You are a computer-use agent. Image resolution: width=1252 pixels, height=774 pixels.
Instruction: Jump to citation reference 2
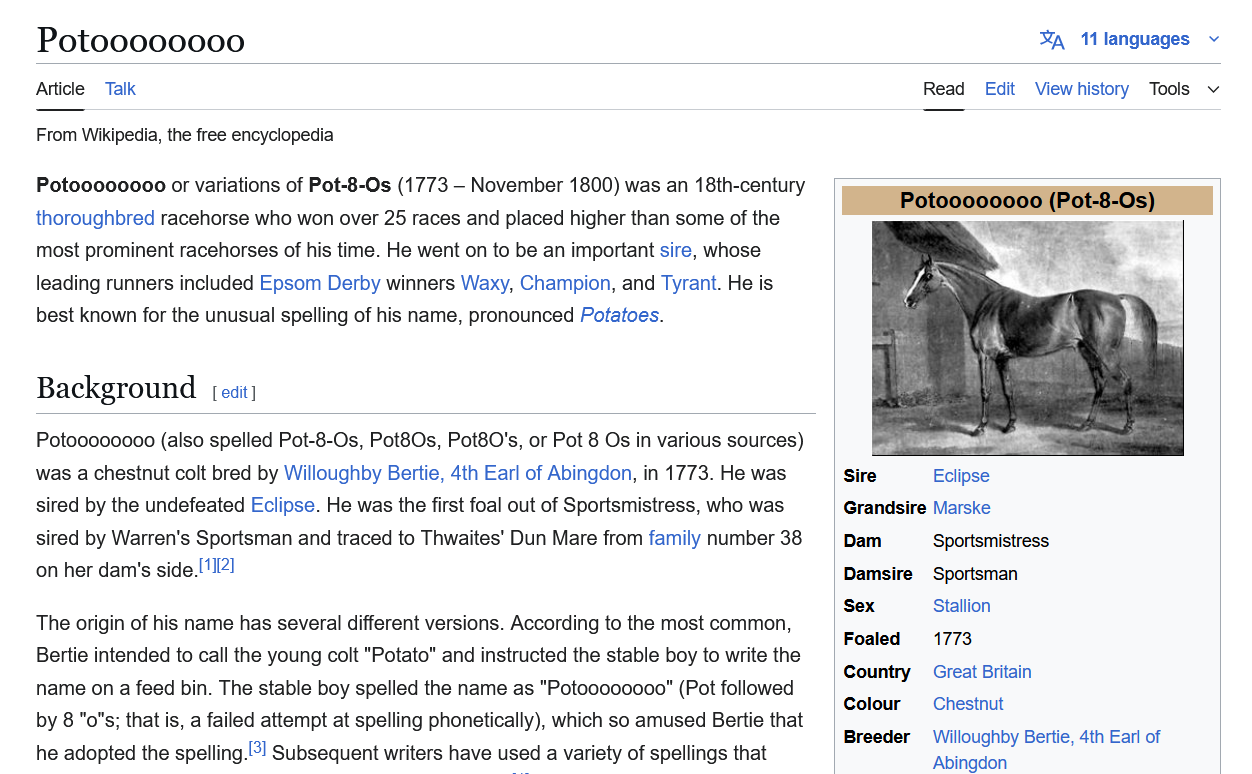pos(225,565)
